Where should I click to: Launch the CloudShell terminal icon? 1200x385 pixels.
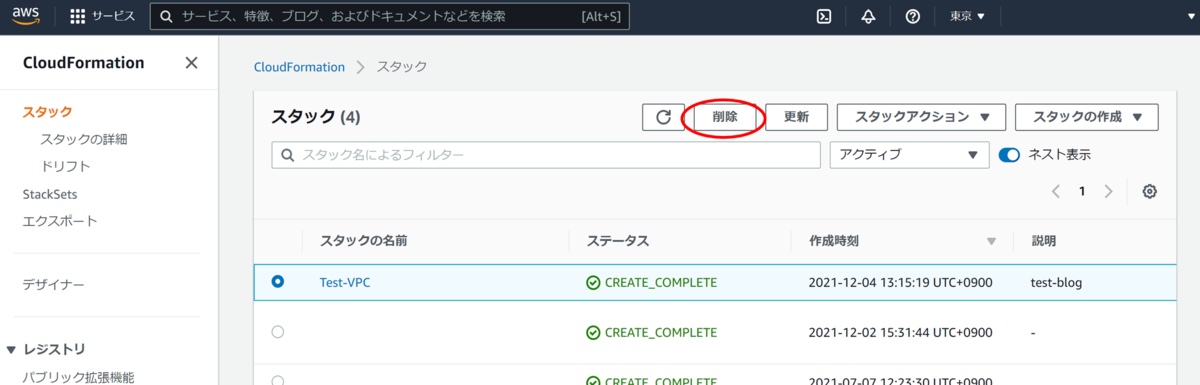[x=824, y=16]
